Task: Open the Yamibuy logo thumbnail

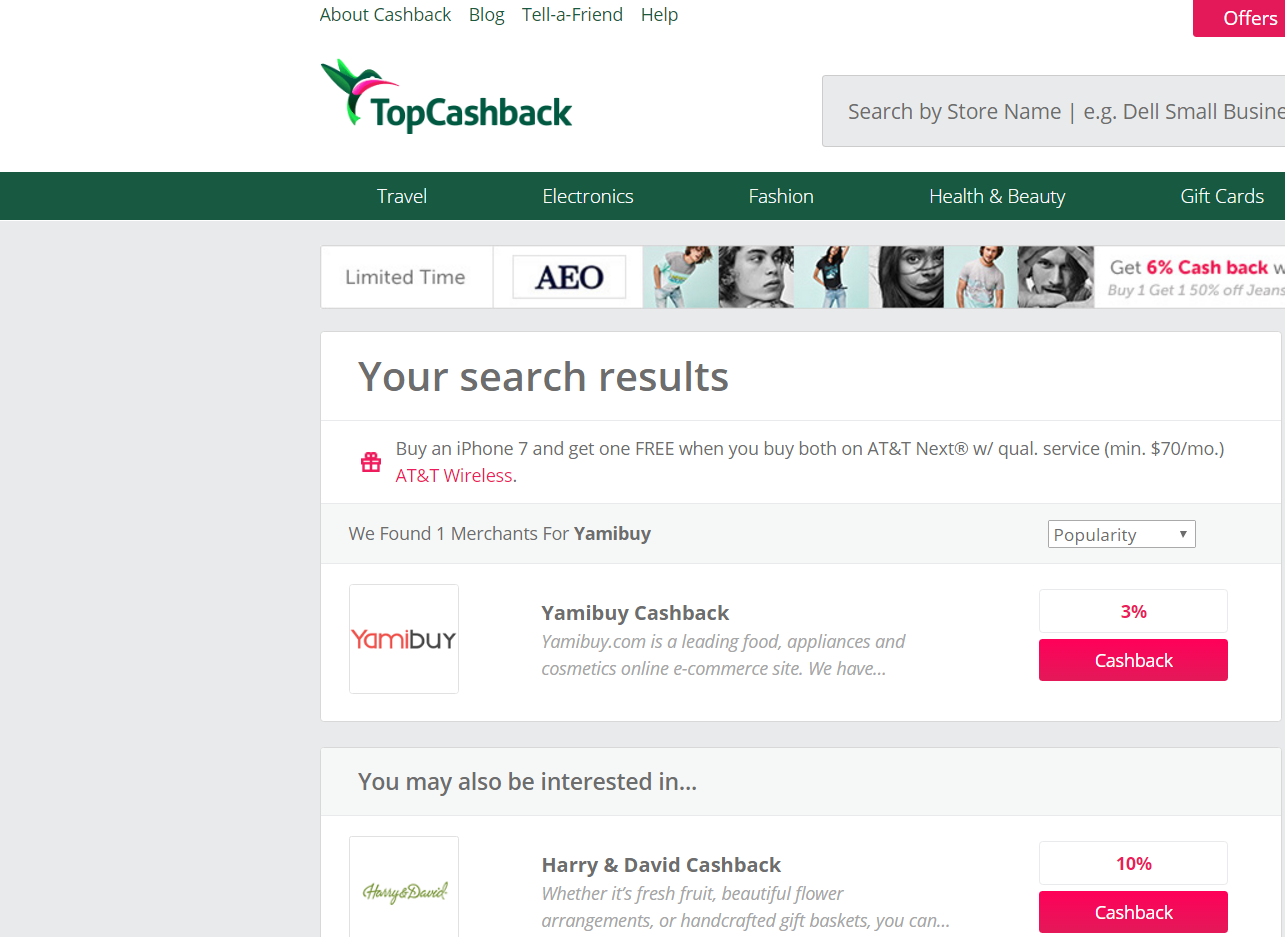Action: pos(404,639)
